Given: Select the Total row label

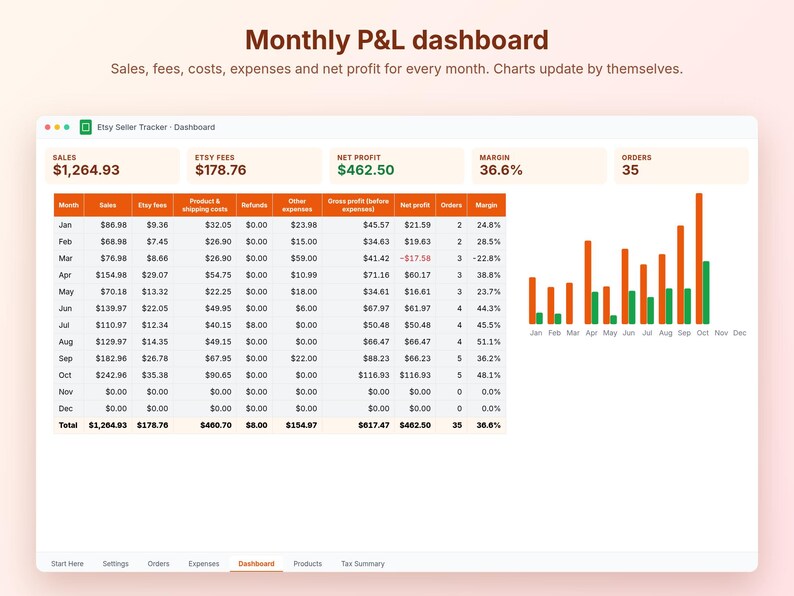Looking at the screenshot, I should tap(68, 425).
